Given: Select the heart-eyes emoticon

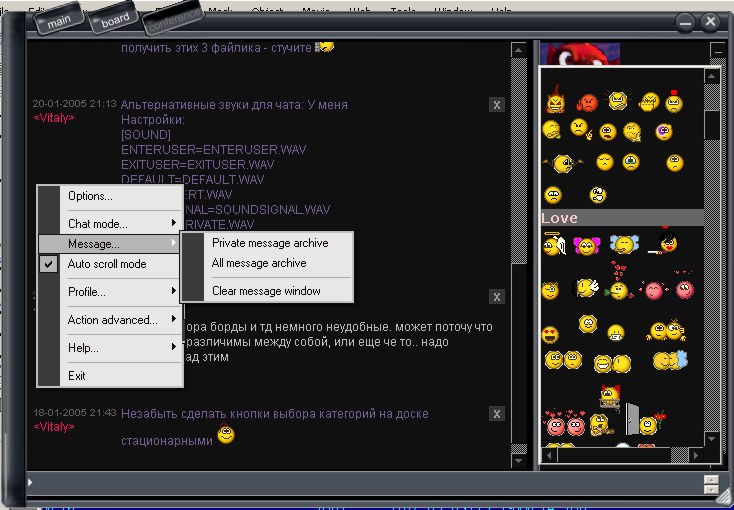Looking at the screenshot, I should (550, 334).
